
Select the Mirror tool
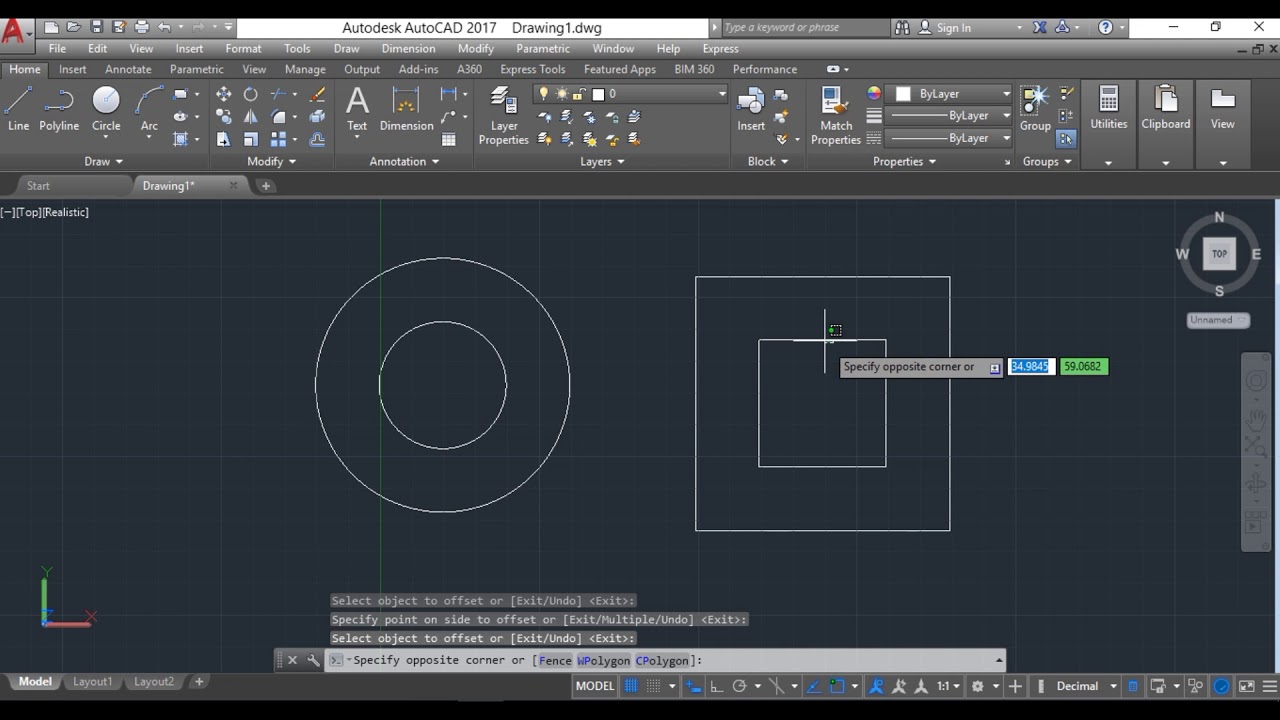coord(251,117)
